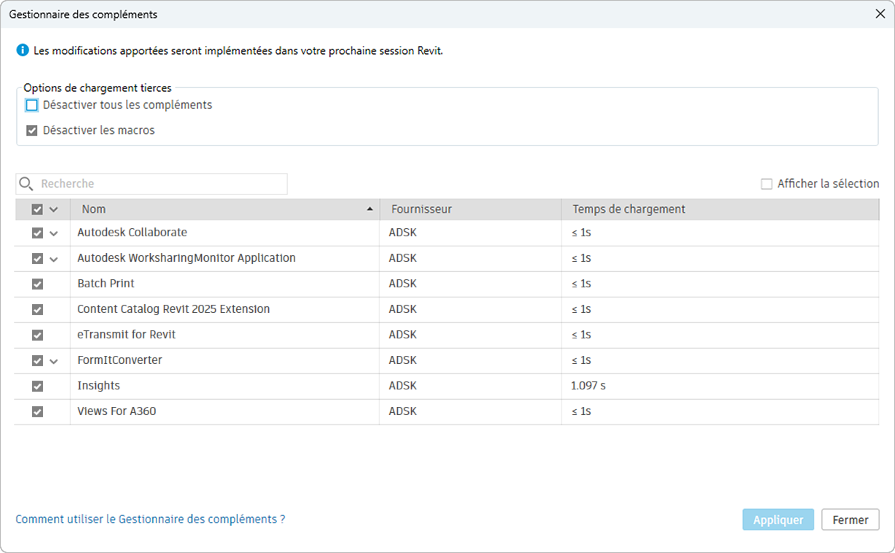Open Comment utiliser le Gestionnaire link
The width and height of the screenshot is (895, 553).
click(x=150, y=520)
